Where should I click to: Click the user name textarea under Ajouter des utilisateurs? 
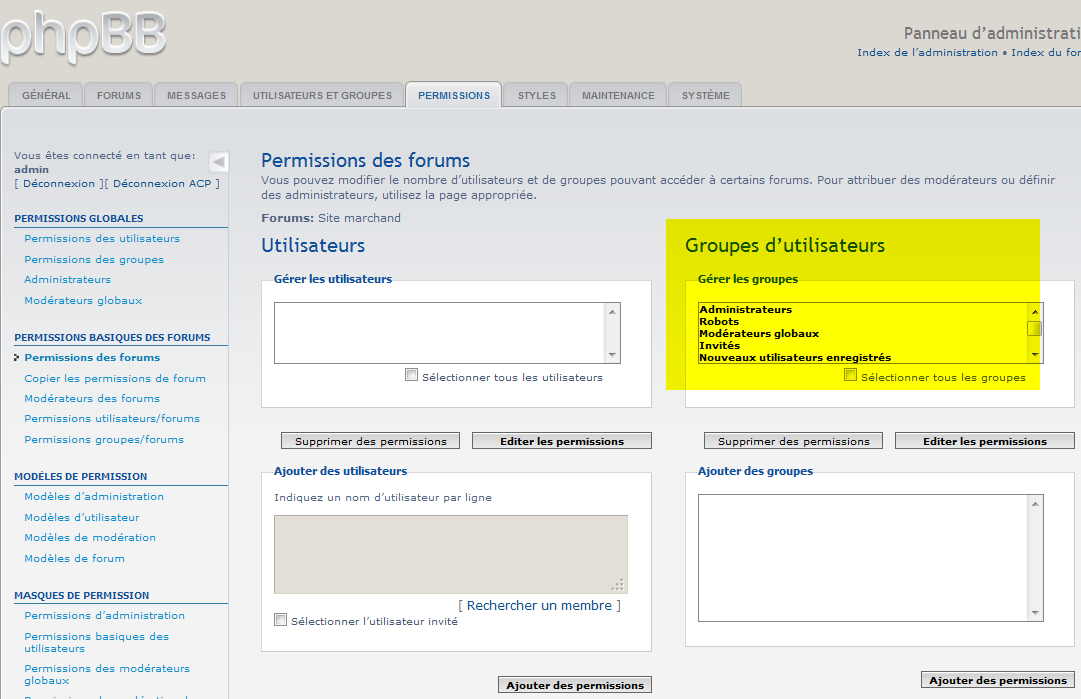coord(451,554)
